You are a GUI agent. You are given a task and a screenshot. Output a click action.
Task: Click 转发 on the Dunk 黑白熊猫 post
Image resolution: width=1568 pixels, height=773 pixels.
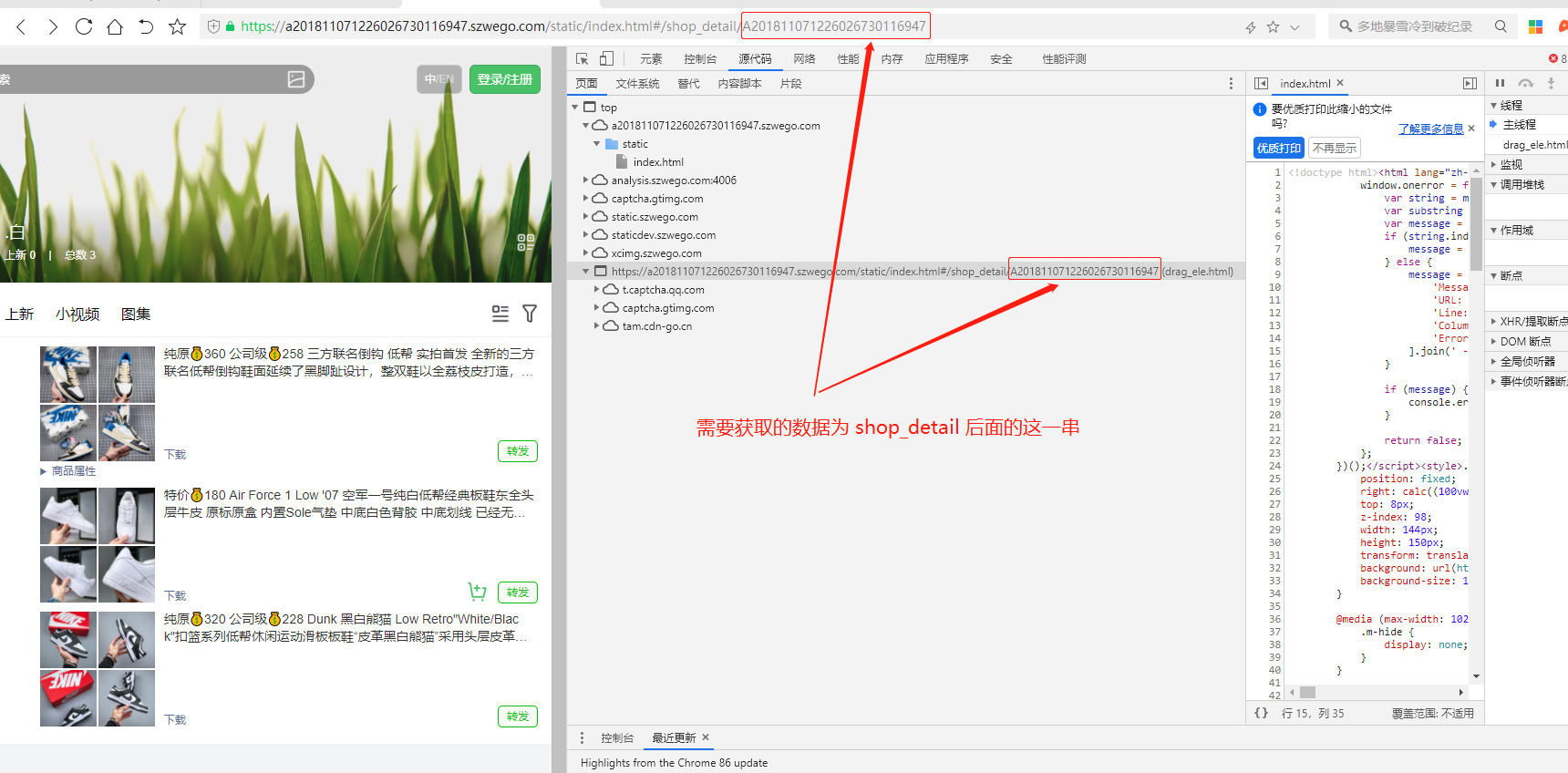point(518,716)
